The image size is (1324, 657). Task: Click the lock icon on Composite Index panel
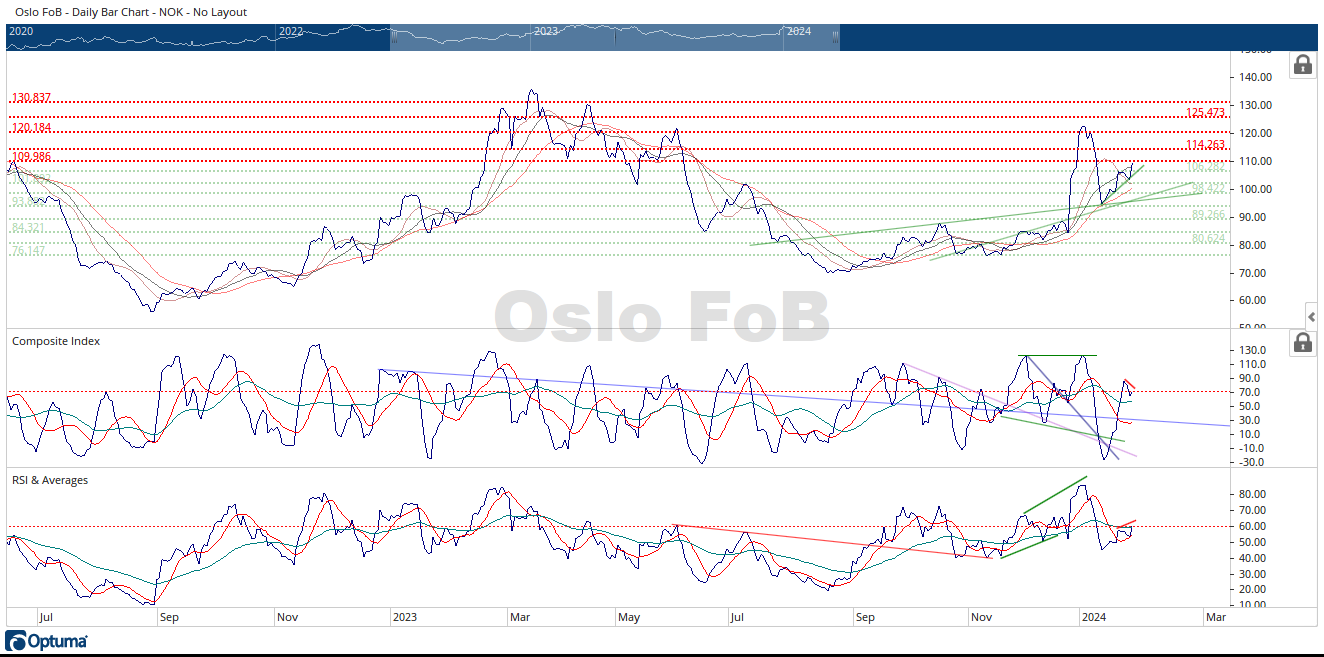click(1302, 342)
